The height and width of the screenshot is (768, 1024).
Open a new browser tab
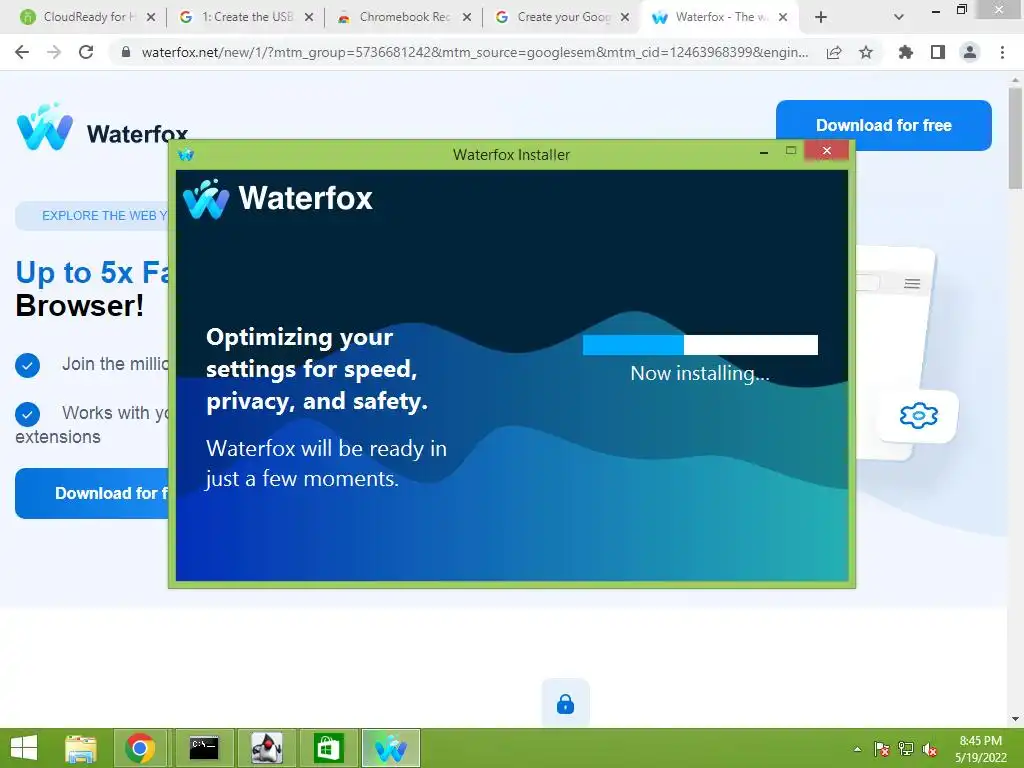pyautogui.click(x=821, y=17)
